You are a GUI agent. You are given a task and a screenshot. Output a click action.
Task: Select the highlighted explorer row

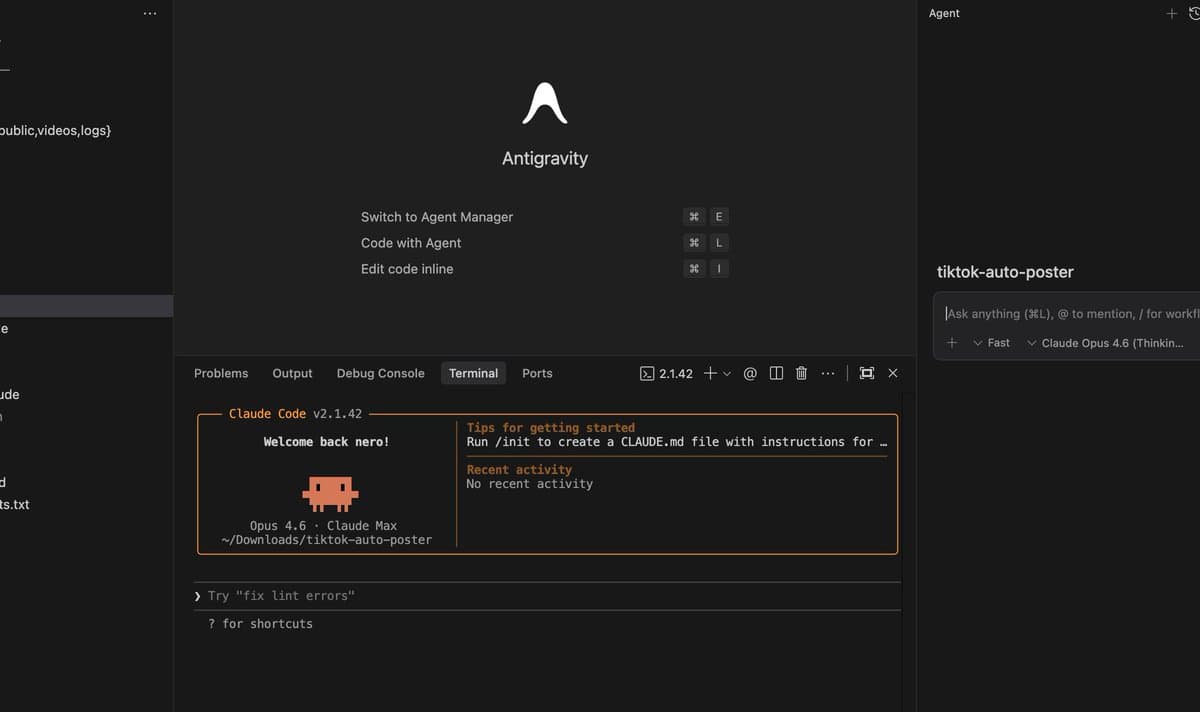point(86,306)
